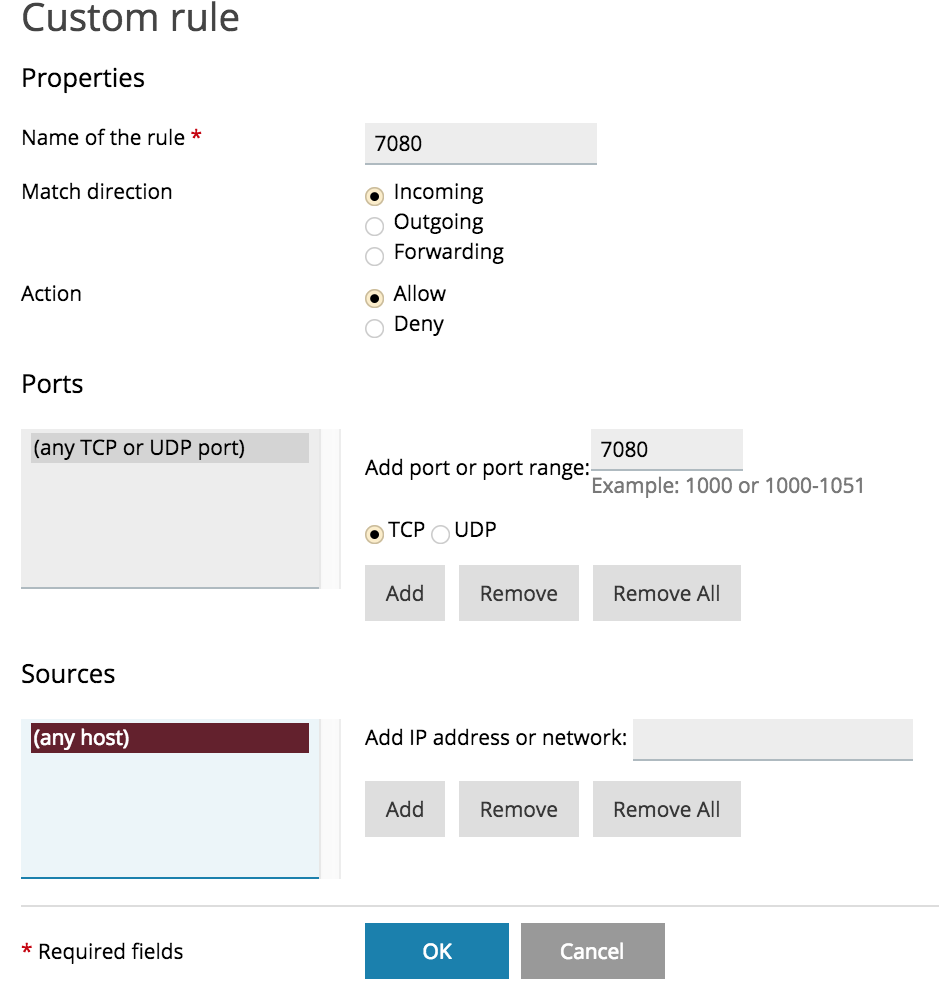Click the Name of the rule field
This screenshot has height=989, width=939.
point(480,143)
